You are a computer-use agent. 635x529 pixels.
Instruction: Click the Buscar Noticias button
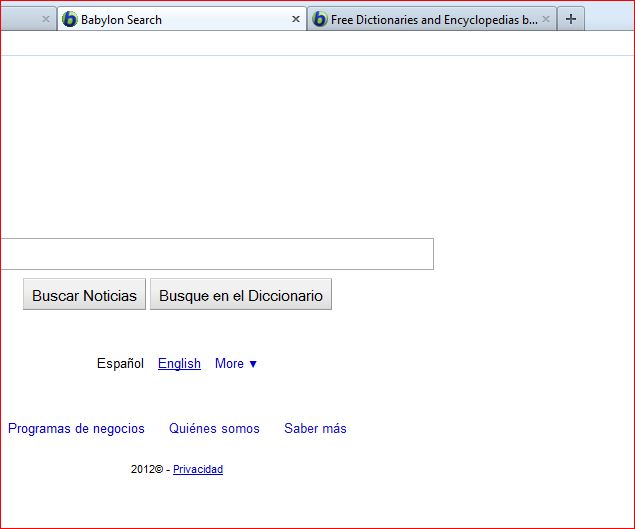click(84, 294)
